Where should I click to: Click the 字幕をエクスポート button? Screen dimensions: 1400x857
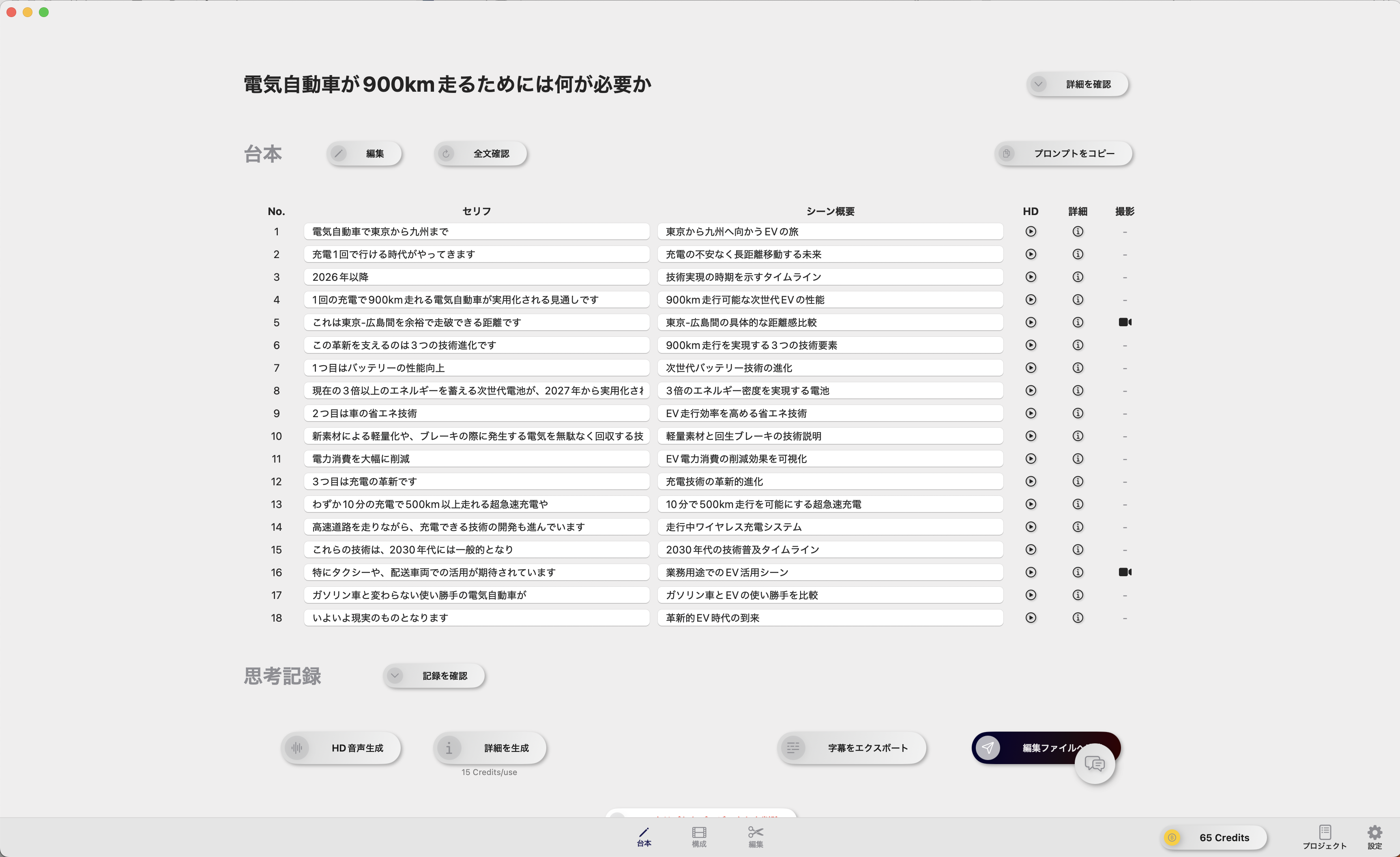pos(851,748)
